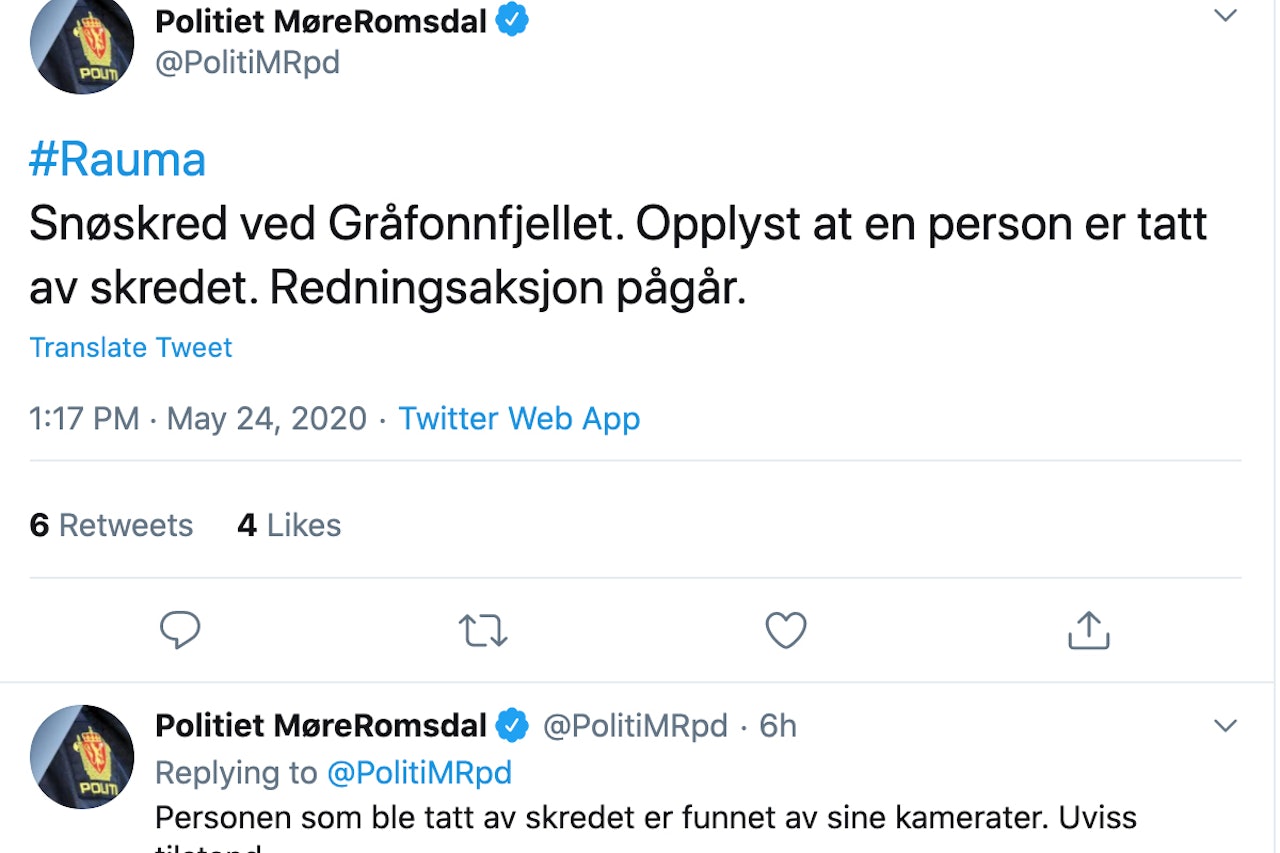Like the tweet using the heart icon
This screenshot has height=853, width=1280.
[x=785, y=630]
